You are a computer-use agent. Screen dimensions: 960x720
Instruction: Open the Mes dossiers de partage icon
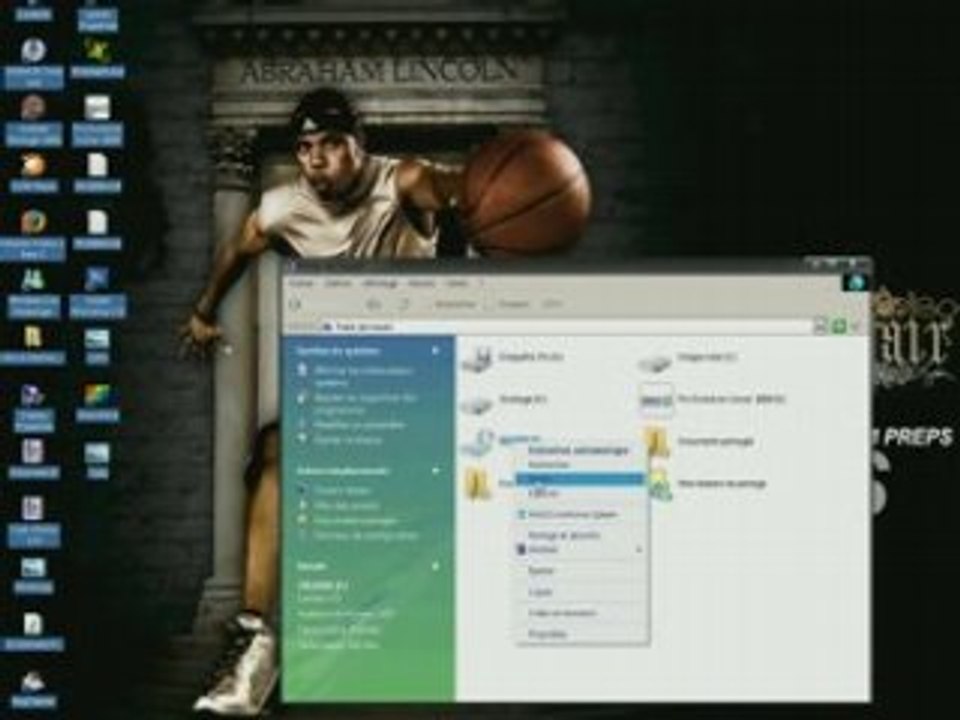659,484
